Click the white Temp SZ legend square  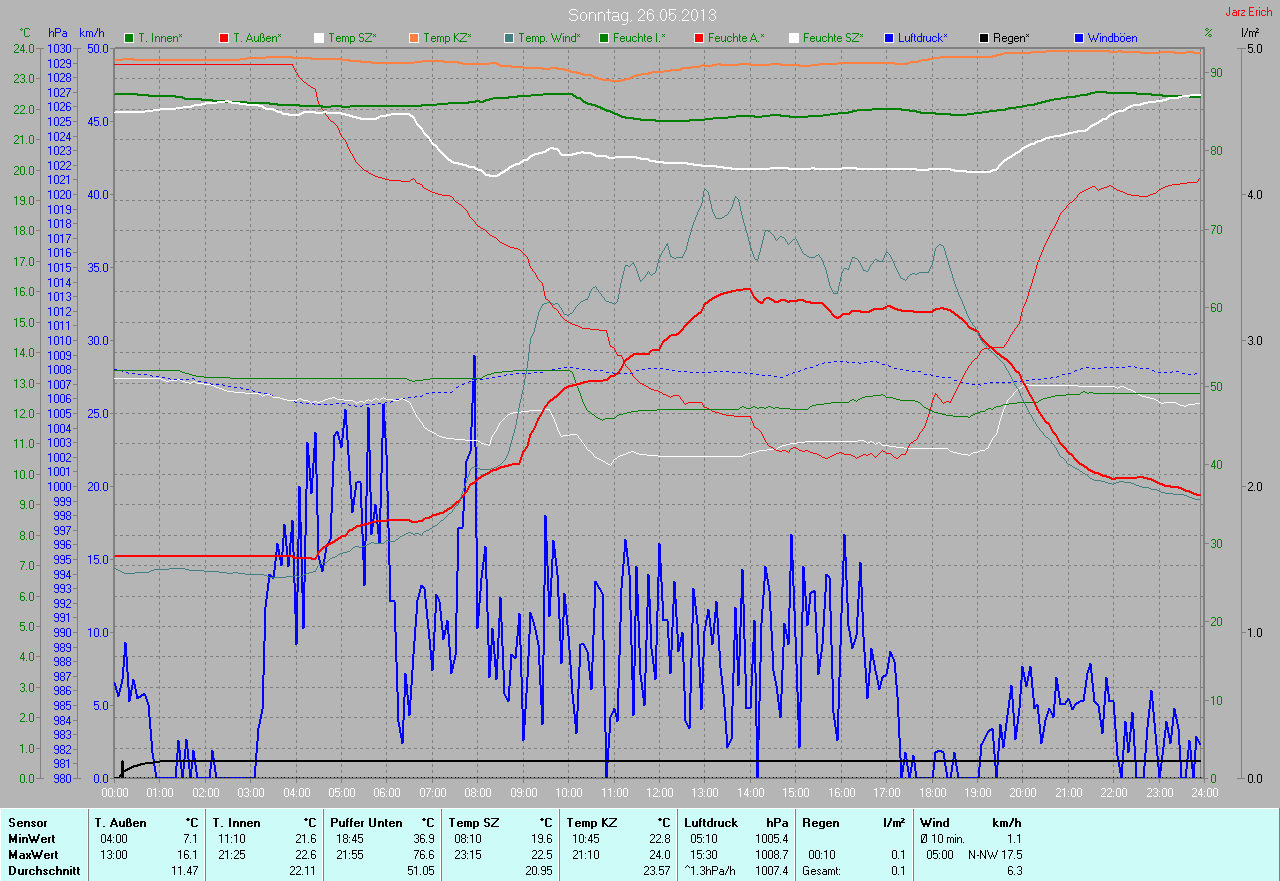coord(319,38)
